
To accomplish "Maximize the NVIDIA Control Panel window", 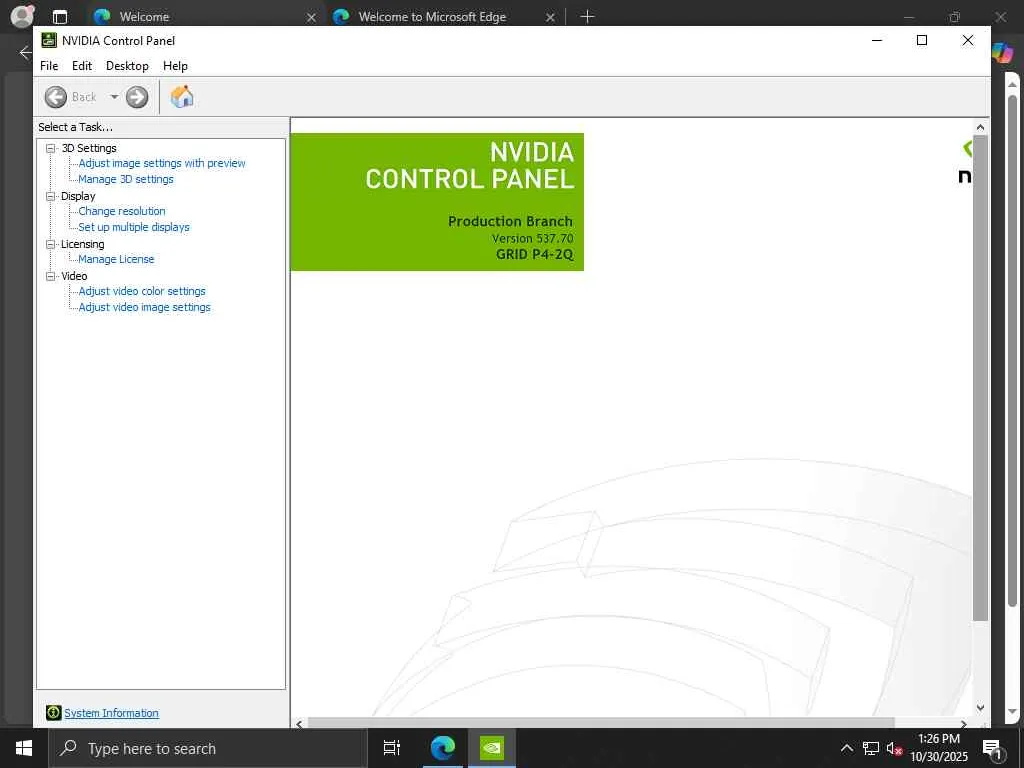I will (922, 40).
